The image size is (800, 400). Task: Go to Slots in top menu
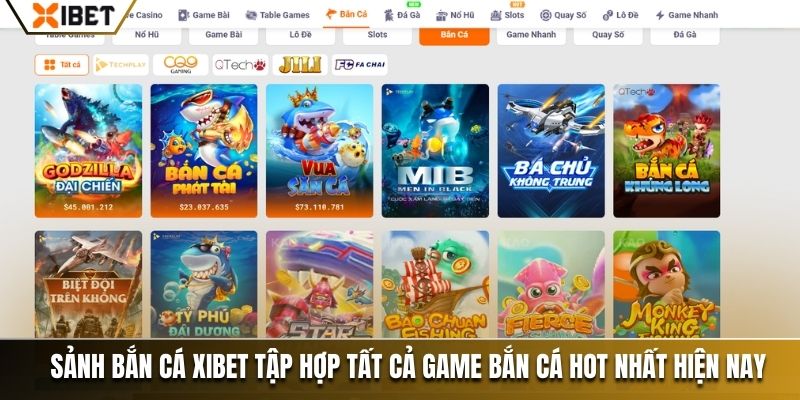tap(507, 15)
